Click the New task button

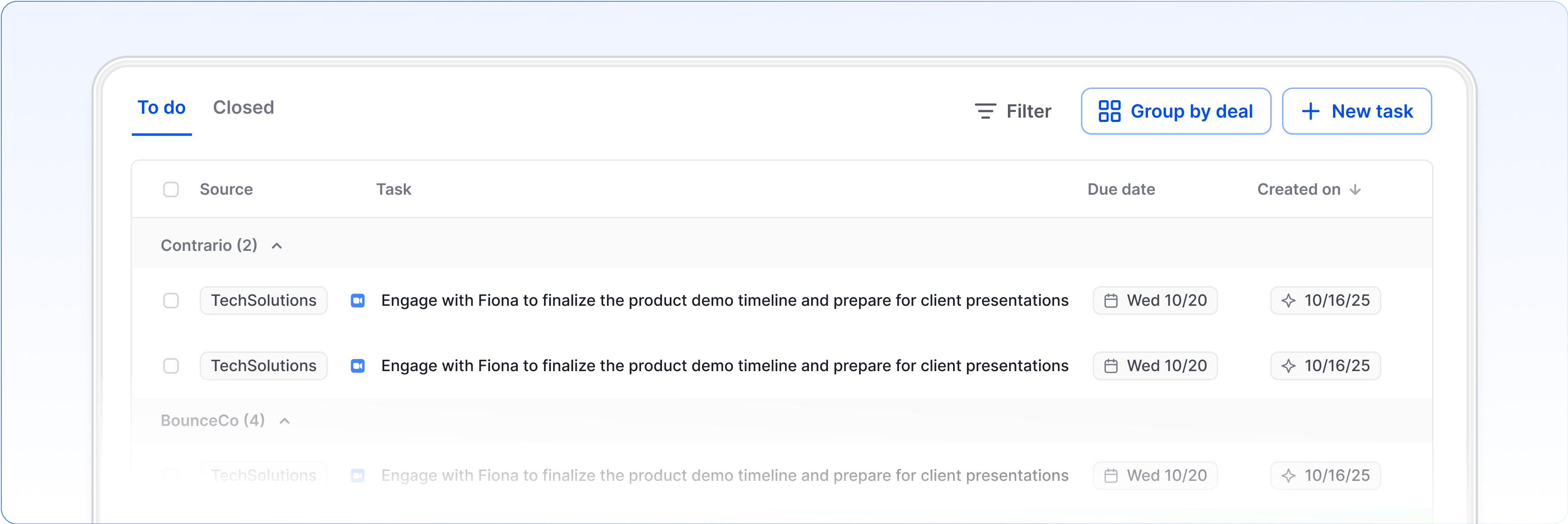1356,111
